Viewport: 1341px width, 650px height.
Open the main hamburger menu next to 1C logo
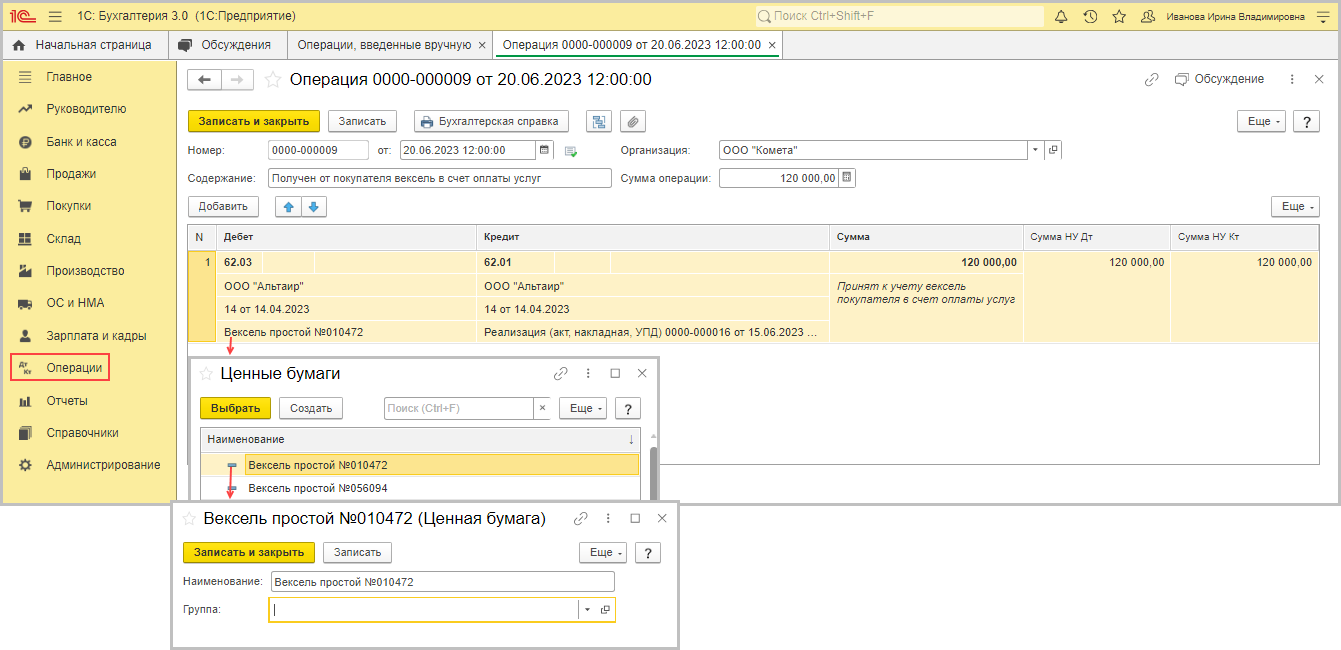pyautogui.click(x=54, y=17)
